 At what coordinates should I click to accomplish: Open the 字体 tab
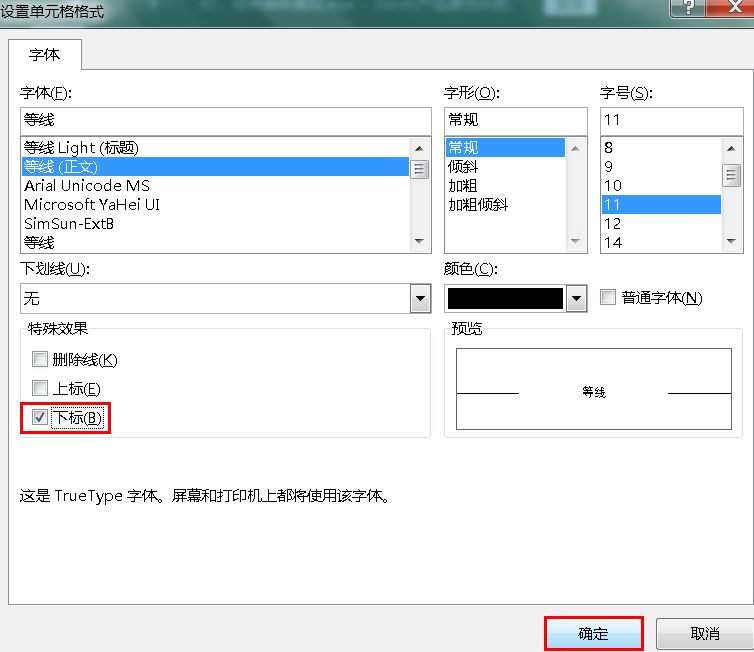tap(44, 55)
